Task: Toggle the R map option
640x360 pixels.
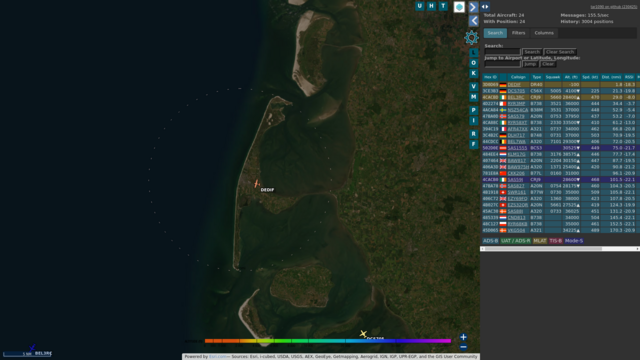Action: (473, 134)
